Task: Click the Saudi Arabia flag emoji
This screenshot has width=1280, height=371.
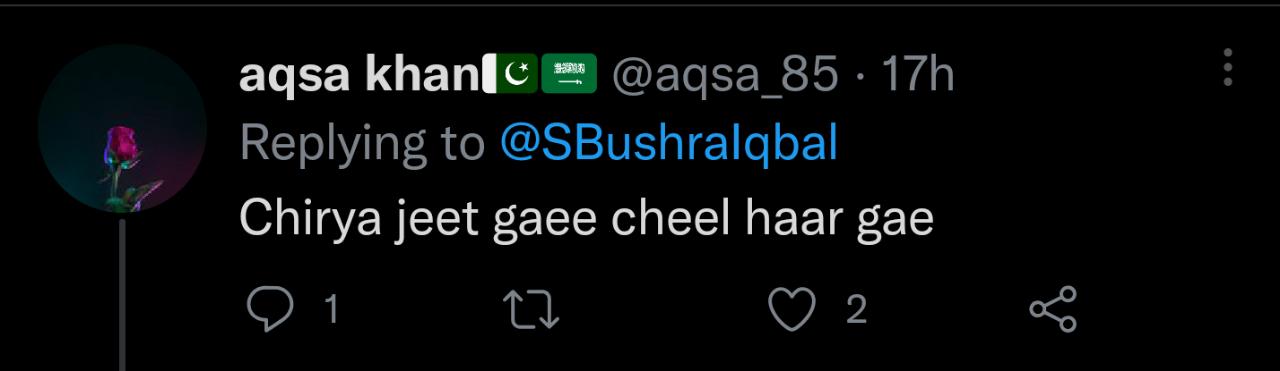Action: pos(569,75)
